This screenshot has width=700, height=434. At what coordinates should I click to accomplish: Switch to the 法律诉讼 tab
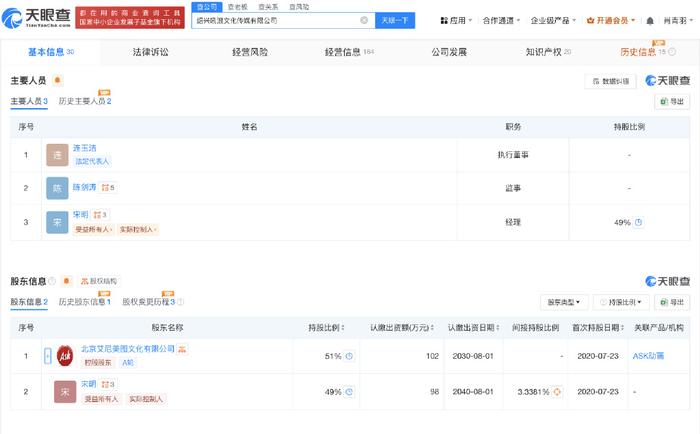(x=151, y=51)
